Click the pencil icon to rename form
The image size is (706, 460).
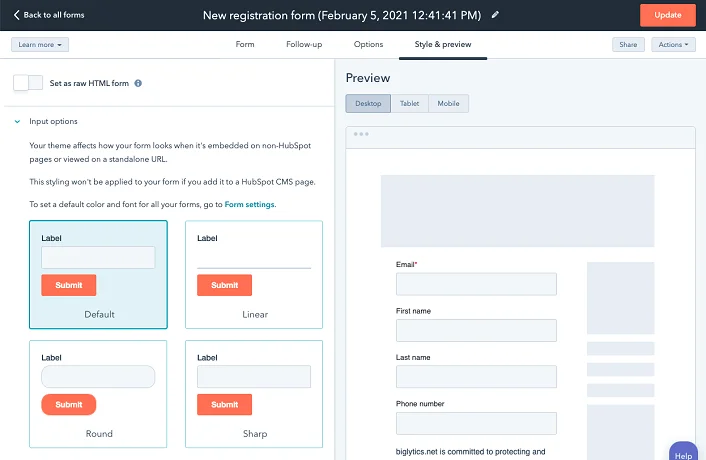[495, 15]
